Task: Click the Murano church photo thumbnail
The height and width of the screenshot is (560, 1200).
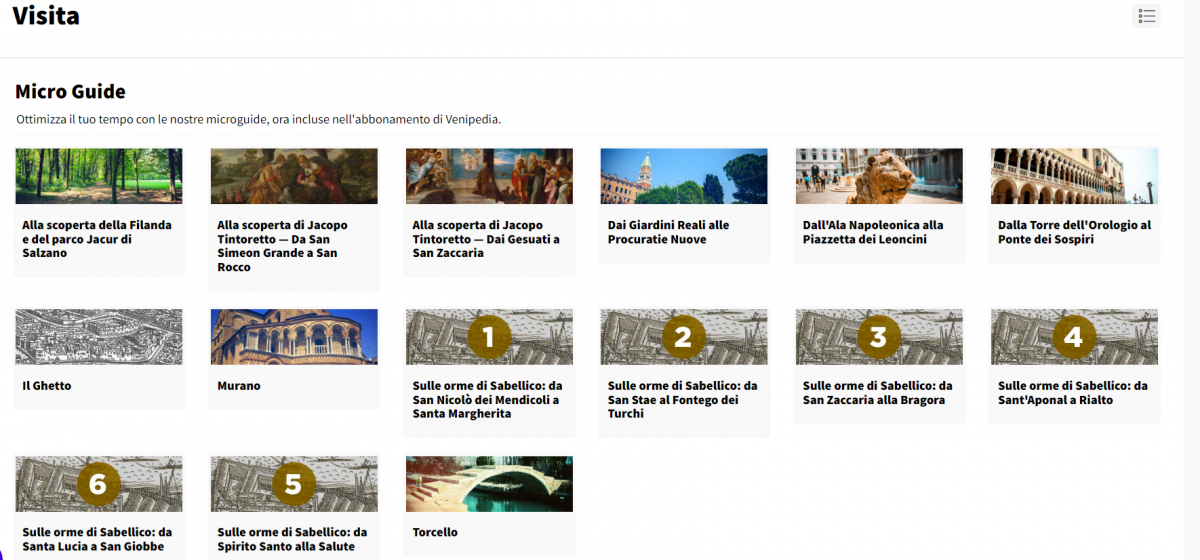Action: coord(294,337)
